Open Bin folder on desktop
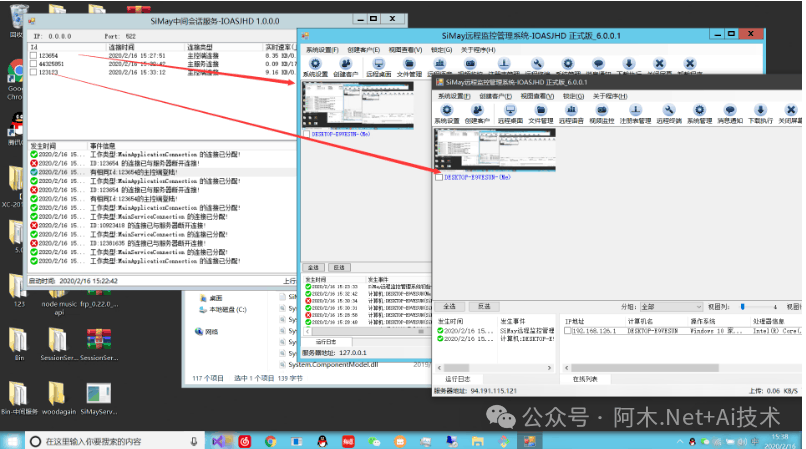 pos(19,344)
